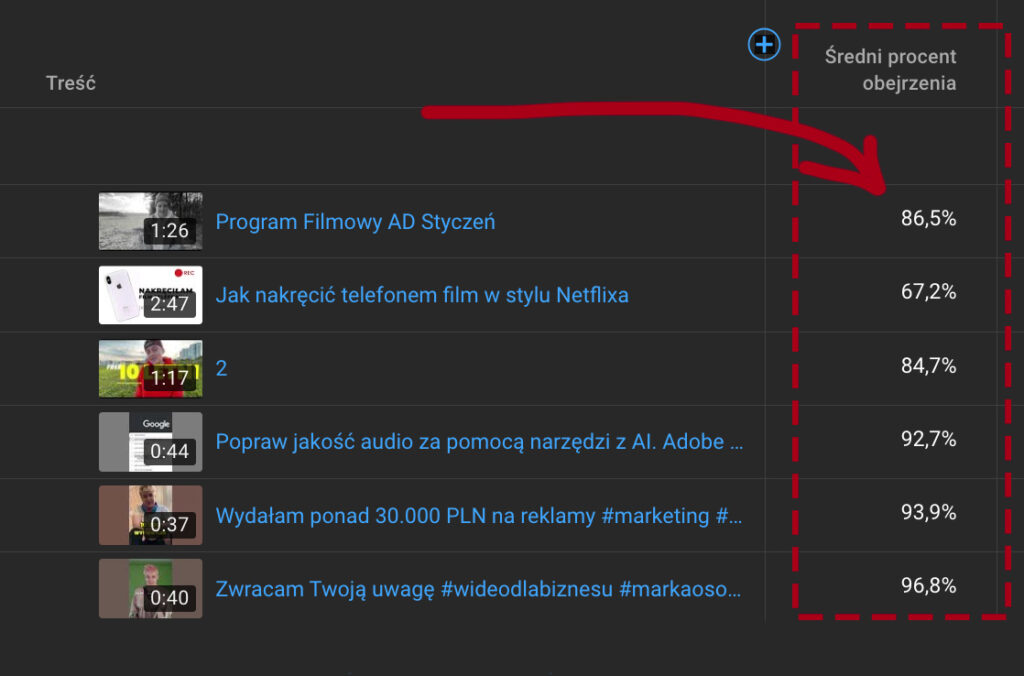Select the 67,2% percentage cell

pyautogui.click(x=928, y=292)
